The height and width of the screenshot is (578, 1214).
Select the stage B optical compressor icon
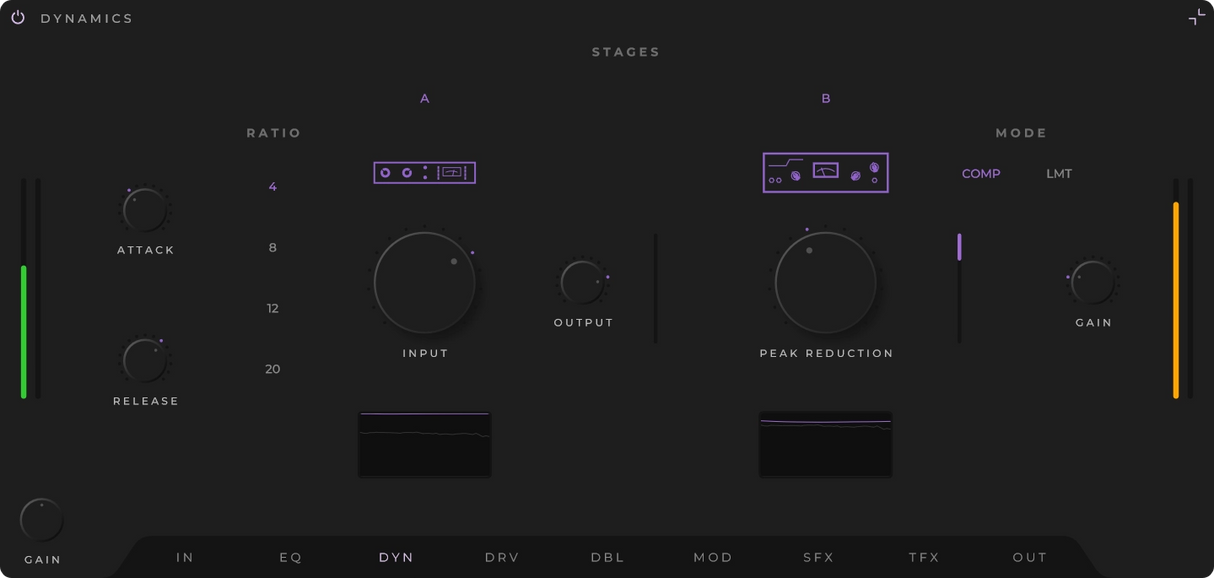825,173
